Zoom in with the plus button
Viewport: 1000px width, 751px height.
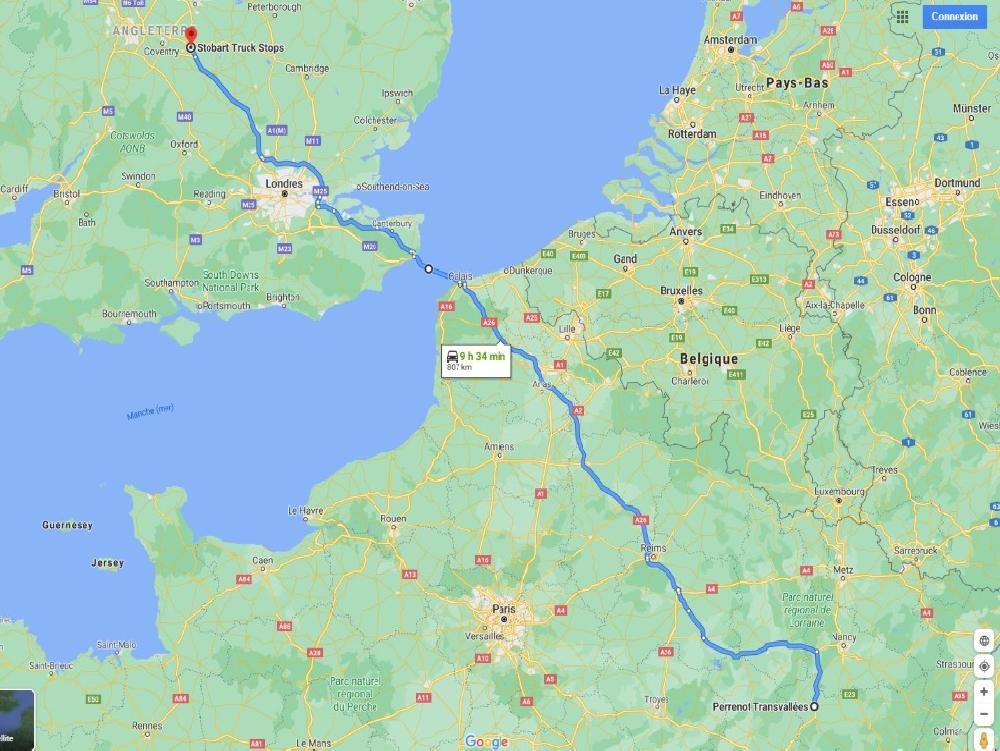point(984,692)
